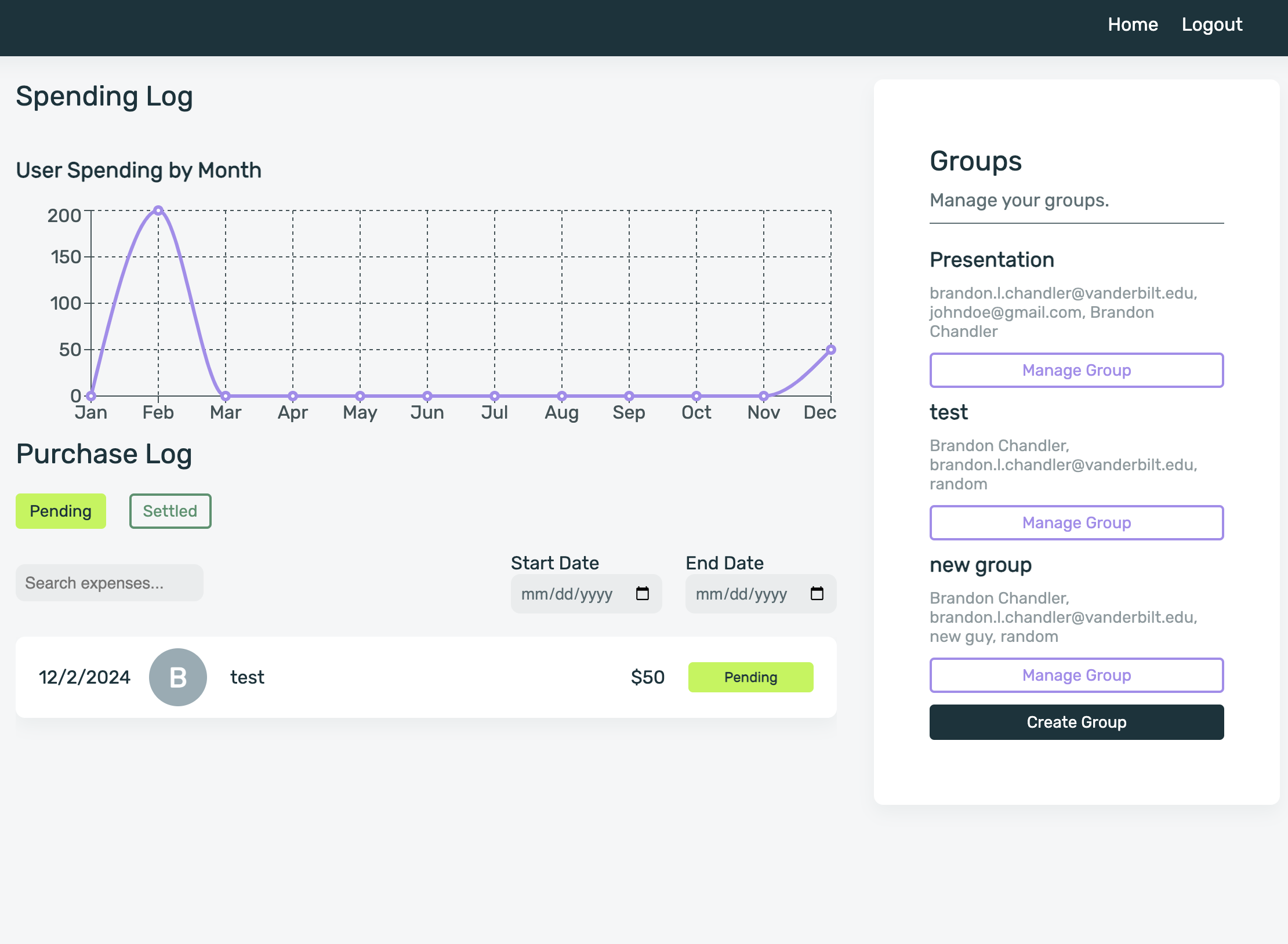The image size is (1288, 944).
Task: Click Logout in navigation bar
Action: 1212,24
